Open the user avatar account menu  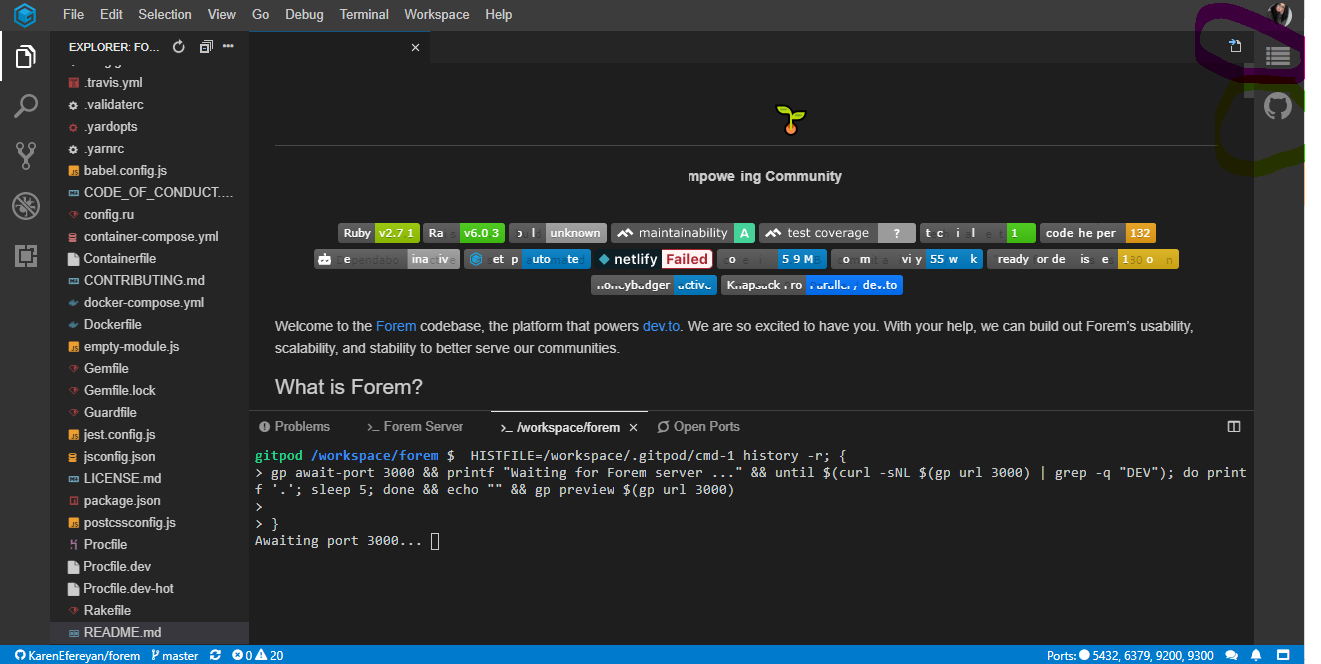point(1281,14)
